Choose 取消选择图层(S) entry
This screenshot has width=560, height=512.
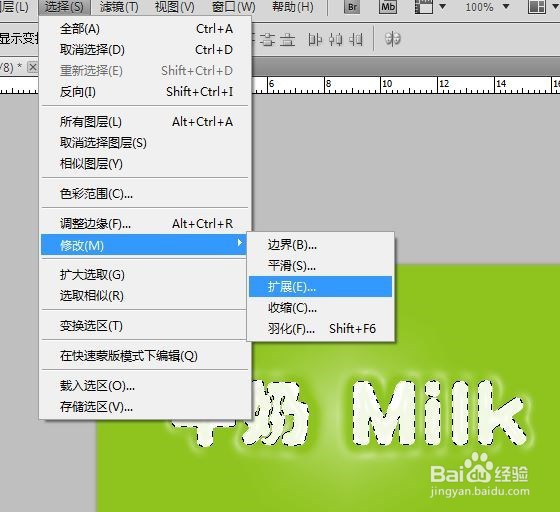145,143
